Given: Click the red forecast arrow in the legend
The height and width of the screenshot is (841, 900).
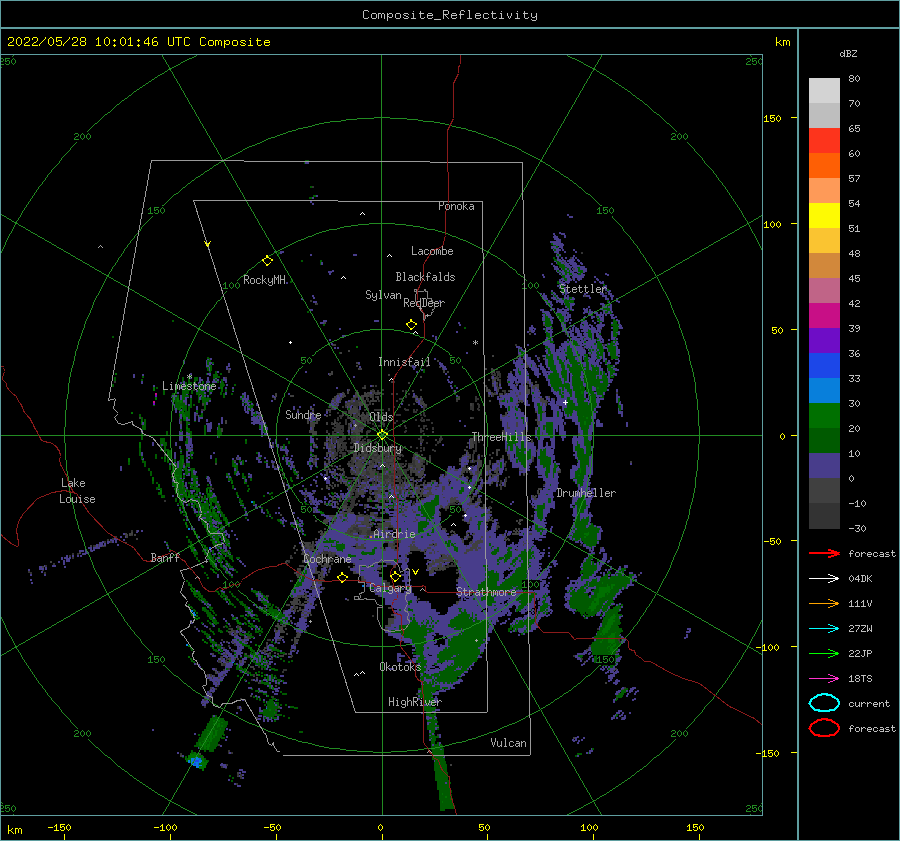Looking at the screenshot, I should coord(824,553).
